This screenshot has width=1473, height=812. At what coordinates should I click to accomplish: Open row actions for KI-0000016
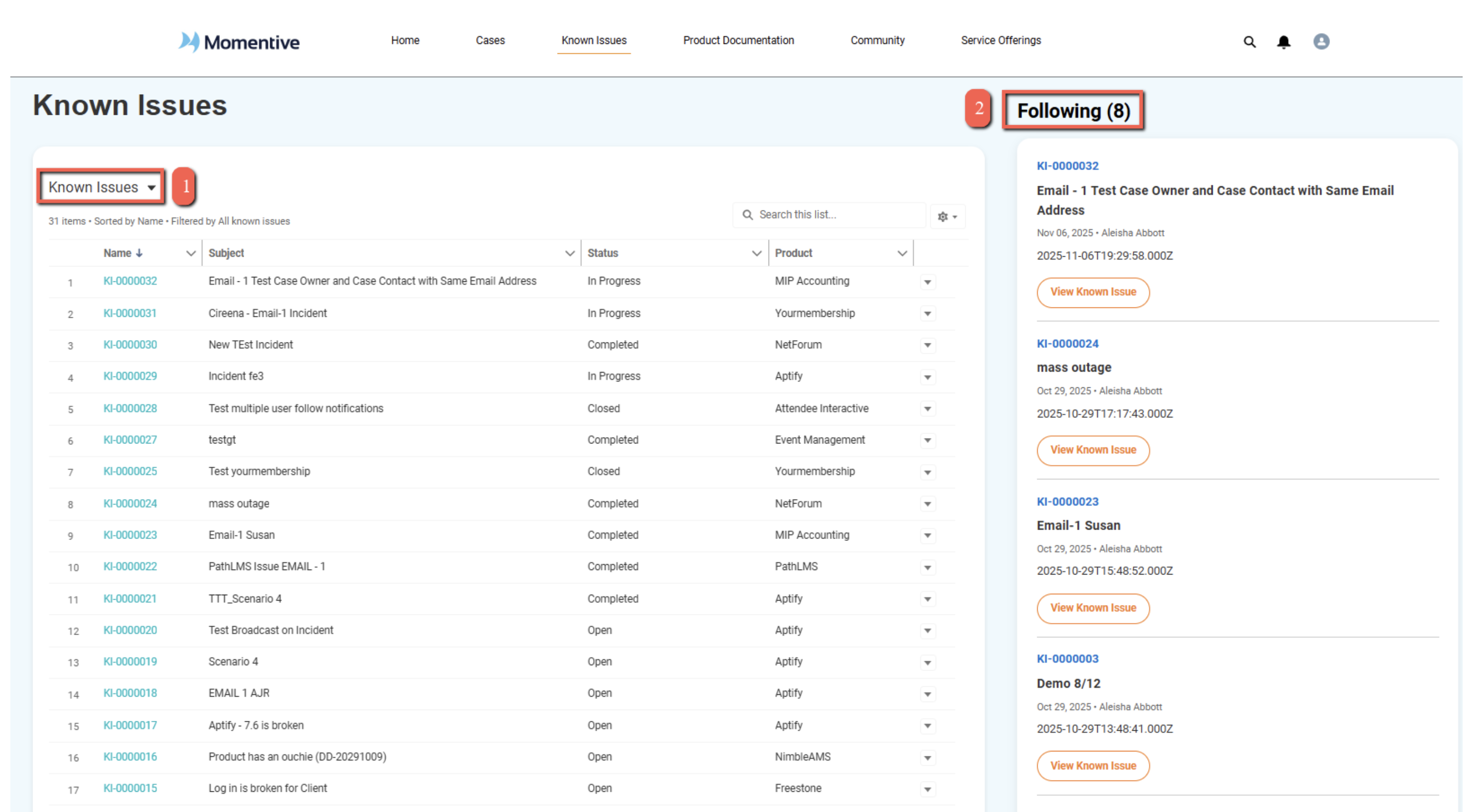click(x=927, y=758)
